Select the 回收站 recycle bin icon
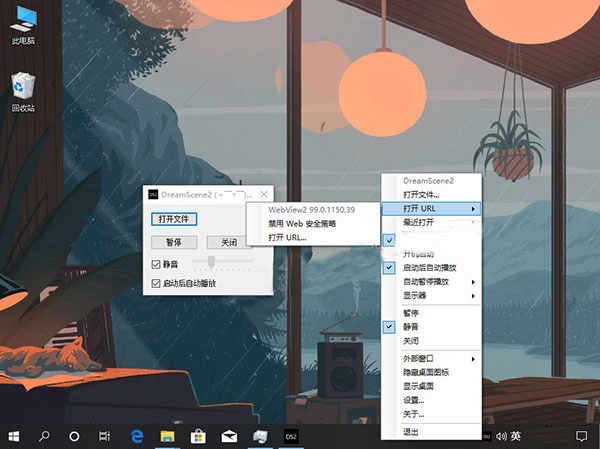 click(x=23, y=92)
